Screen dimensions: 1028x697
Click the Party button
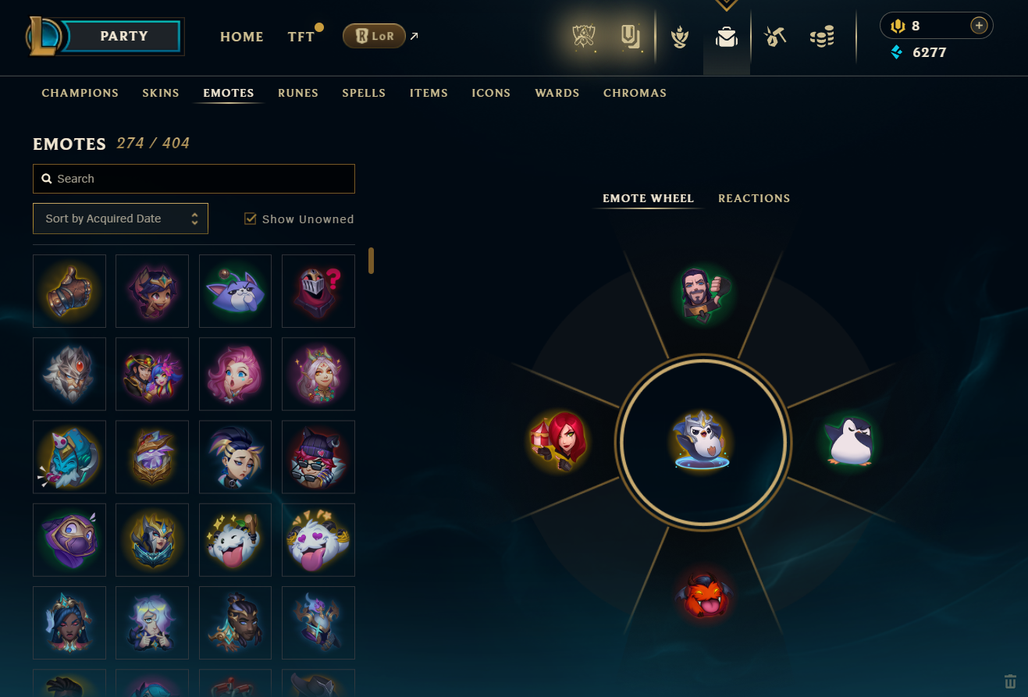[123, 36]
